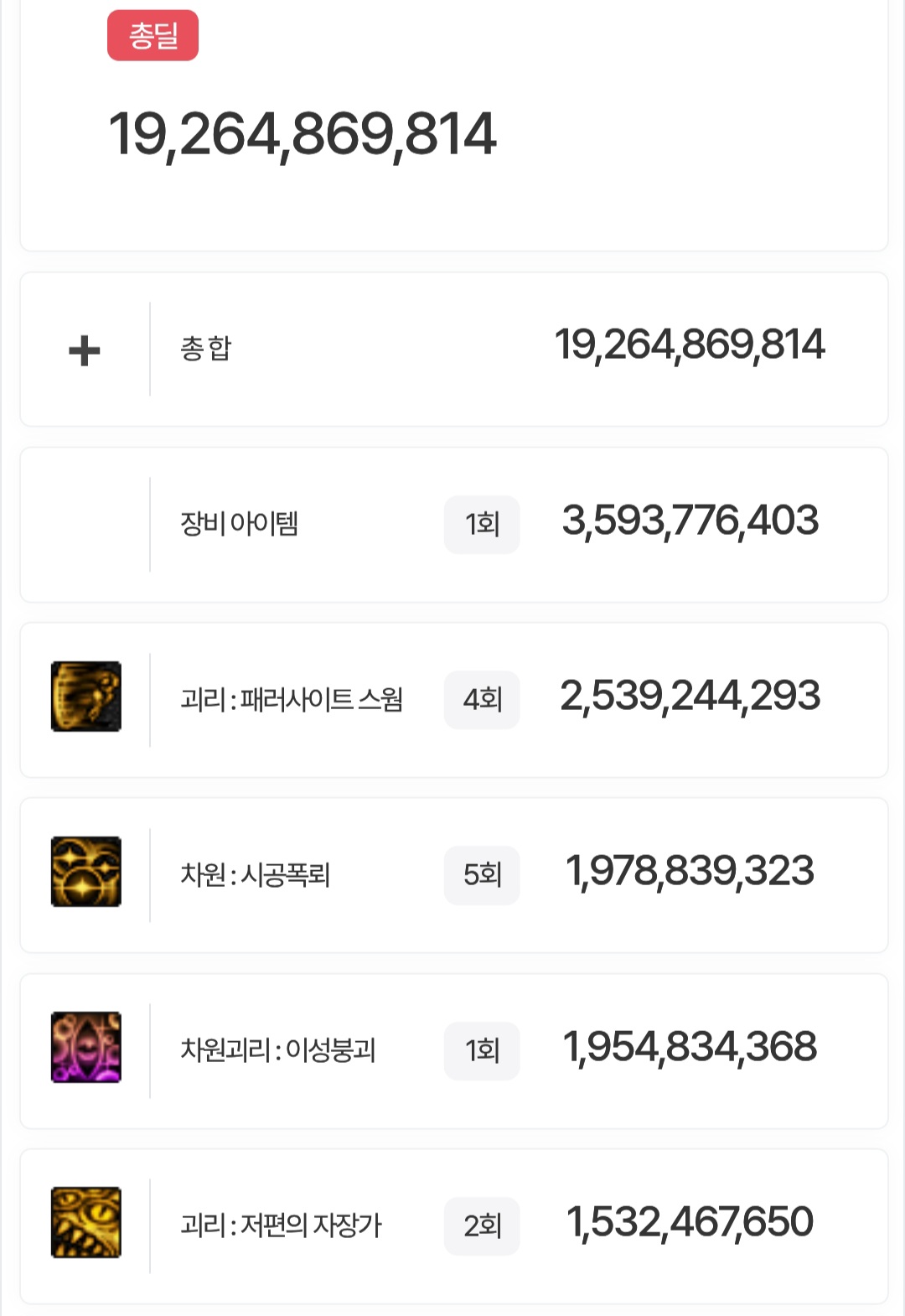Viewport: 905px width, 1316px height.
Task: Expand the 총합 row with plus icon
Action: pos(85,350)
